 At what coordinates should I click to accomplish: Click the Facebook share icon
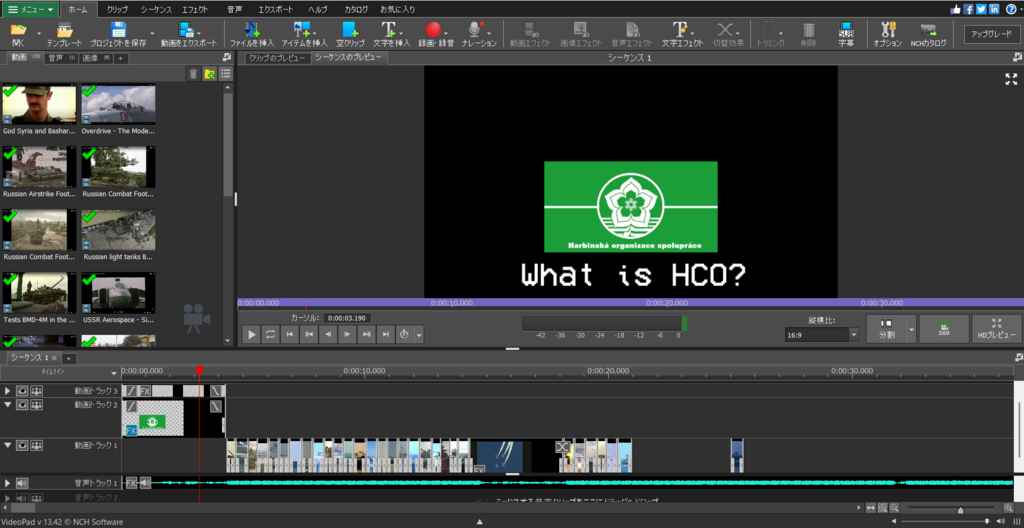(x=968, y=9)
